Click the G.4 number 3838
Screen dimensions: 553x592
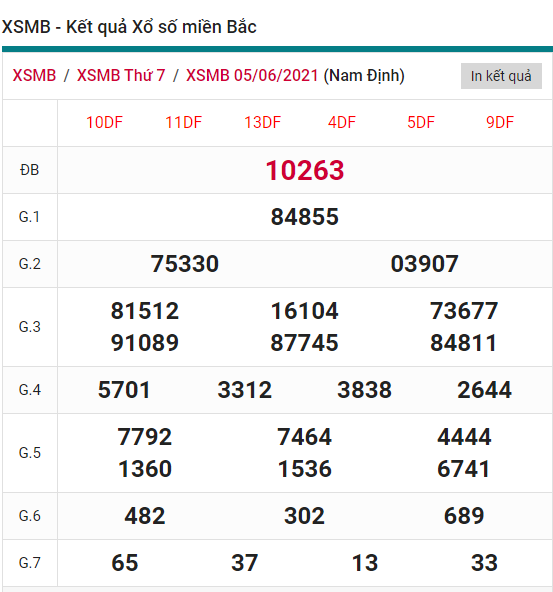pos(365,390)
